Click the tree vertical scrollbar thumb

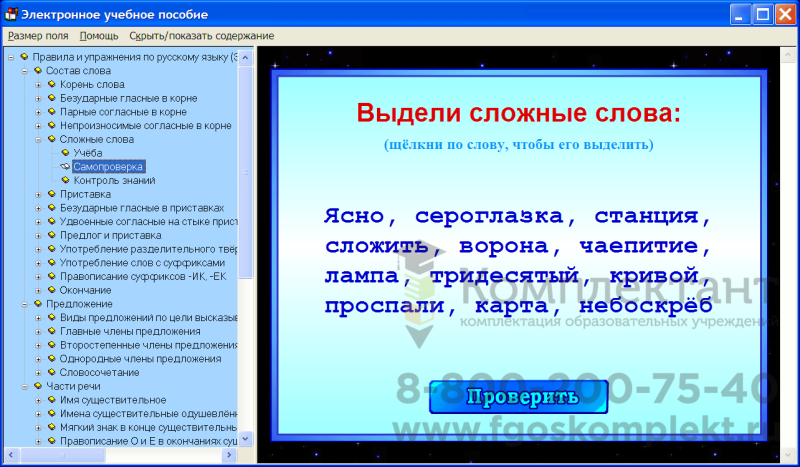[x=245, y=172]
